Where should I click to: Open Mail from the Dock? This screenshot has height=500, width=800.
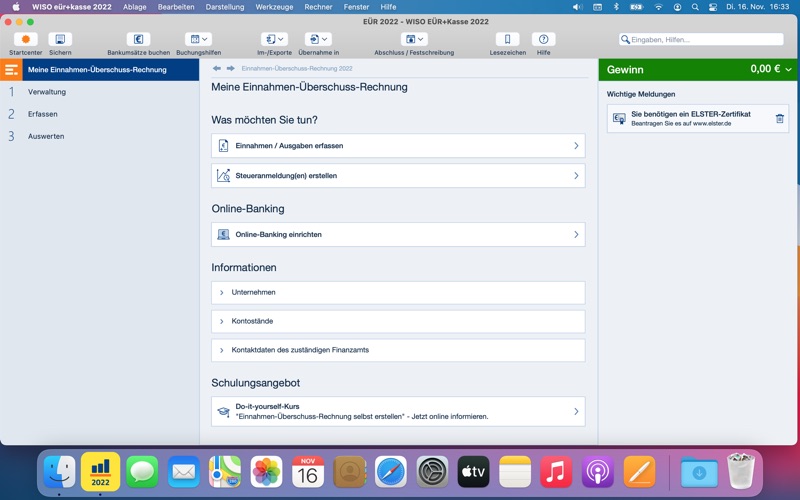click(184, 471)
